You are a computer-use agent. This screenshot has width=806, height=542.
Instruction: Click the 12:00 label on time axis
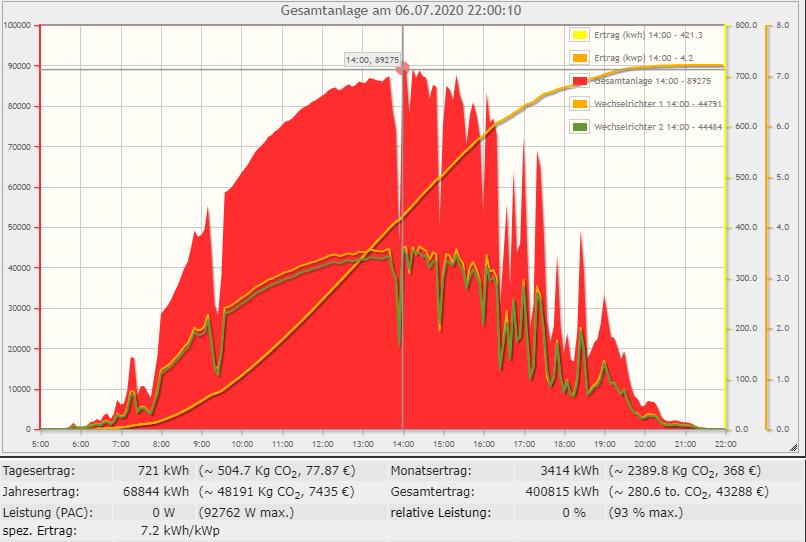coord(323,442)
